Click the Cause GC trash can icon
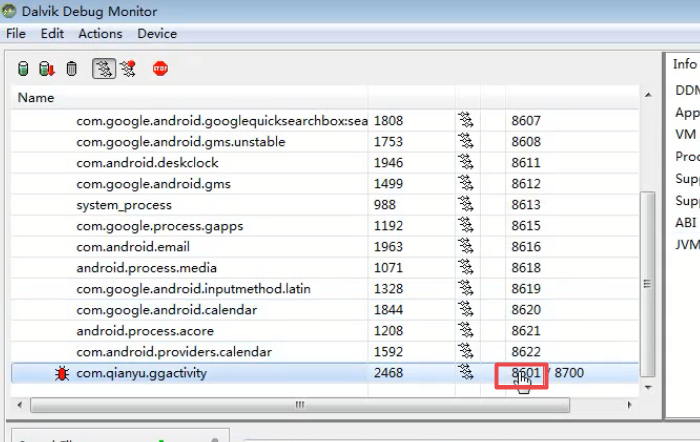 tap(71, 69)
